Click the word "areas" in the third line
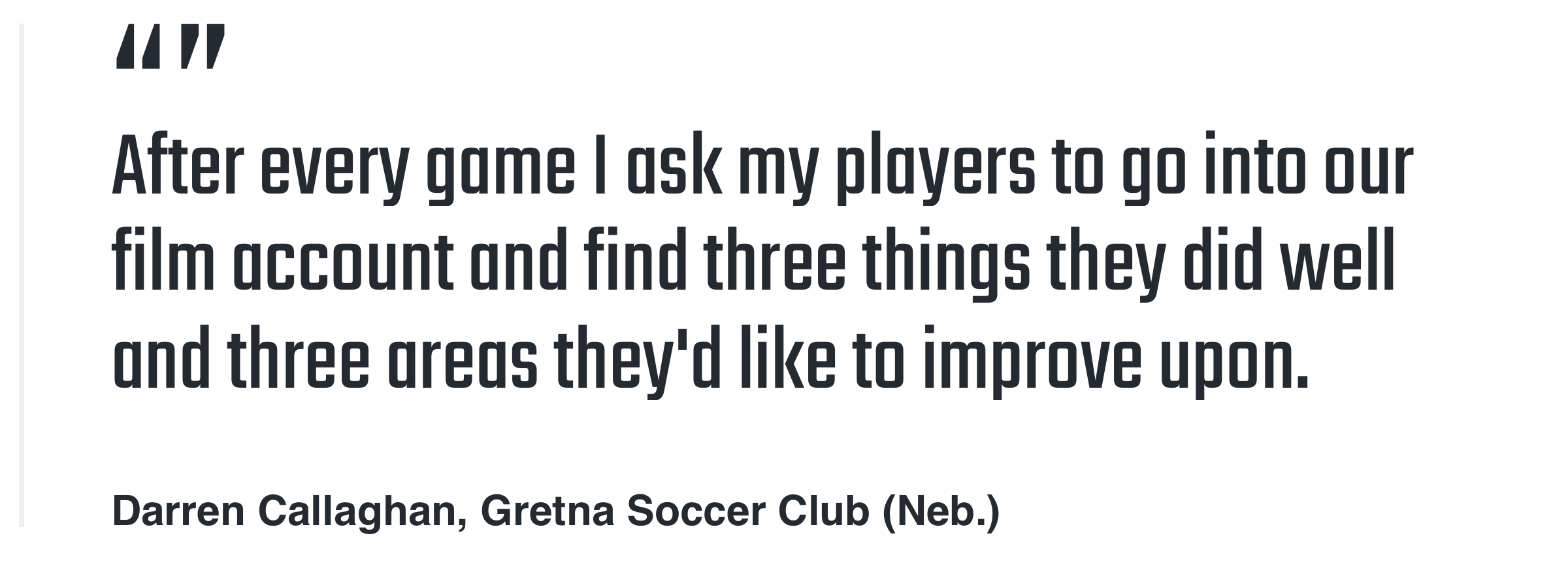 [x=463, y=358]
